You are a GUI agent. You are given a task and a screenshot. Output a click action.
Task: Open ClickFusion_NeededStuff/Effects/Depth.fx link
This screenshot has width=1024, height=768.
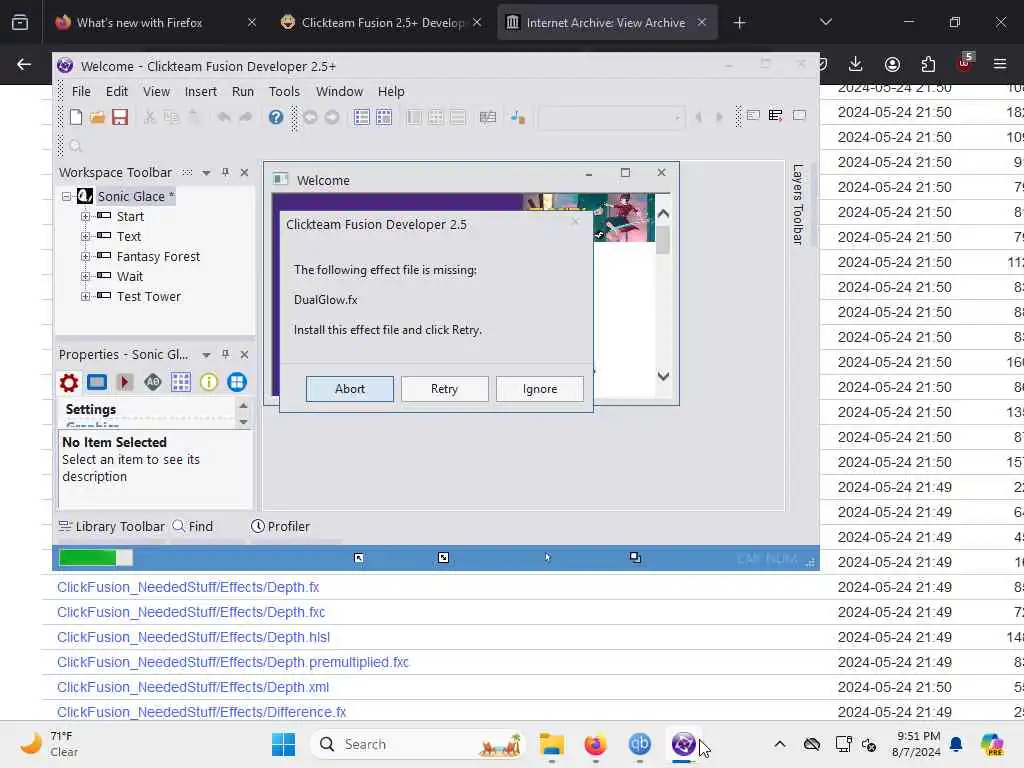(x=188, y=587)
